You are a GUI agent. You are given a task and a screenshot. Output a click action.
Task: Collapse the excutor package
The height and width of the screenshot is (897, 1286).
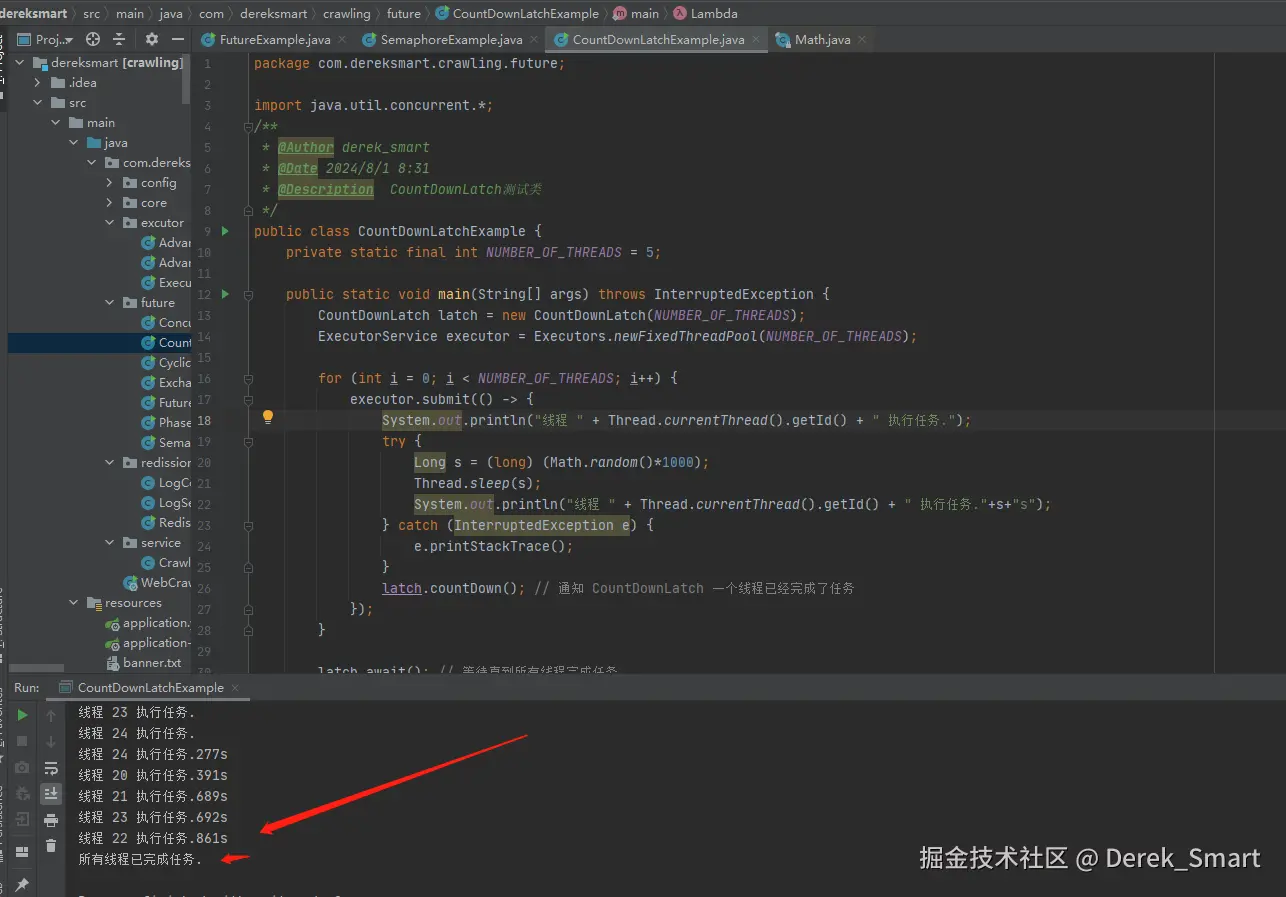tap(110, 222)
